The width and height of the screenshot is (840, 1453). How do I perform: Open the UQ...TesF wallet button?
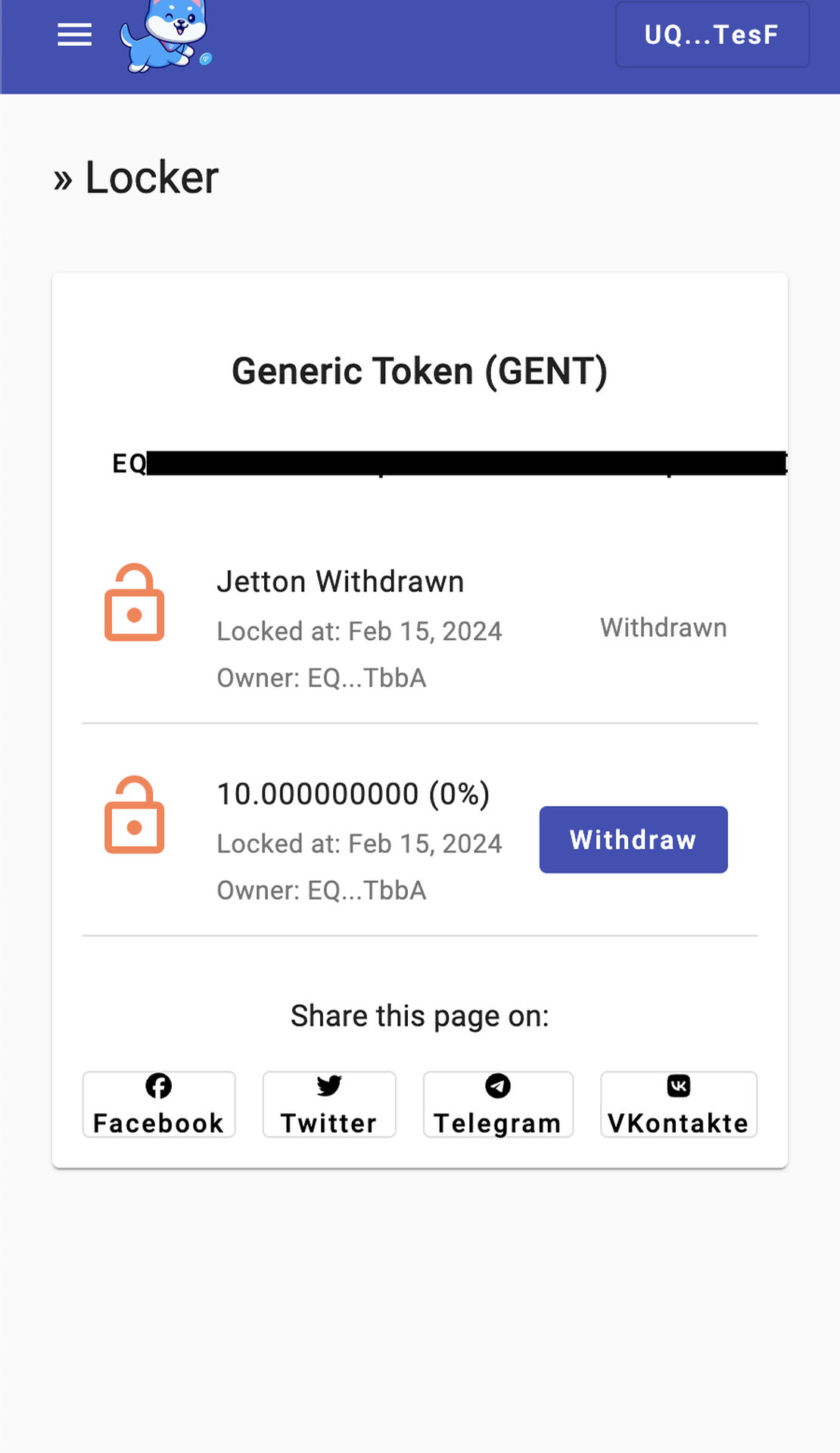(x=712, y=35)
